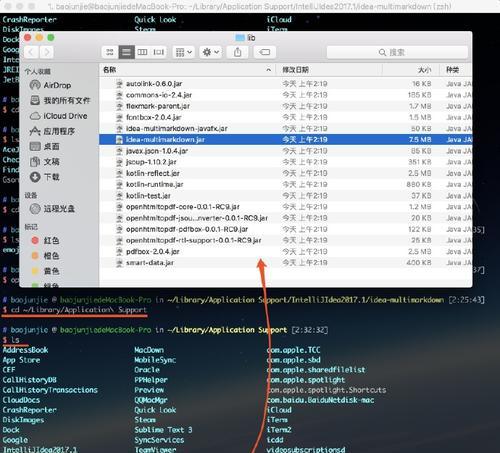Click terminal entry 'Oracle'
This screenshot has height=453, width=500.
point(147,370)
